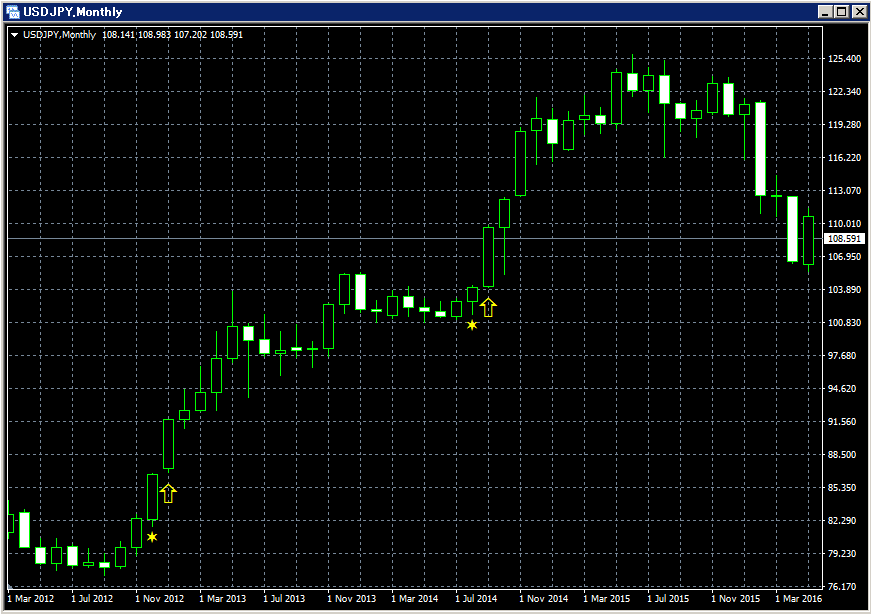
Task: Click the 1 Nov 2014 date label
Action: pyautogui.click(x=544, y=598)
